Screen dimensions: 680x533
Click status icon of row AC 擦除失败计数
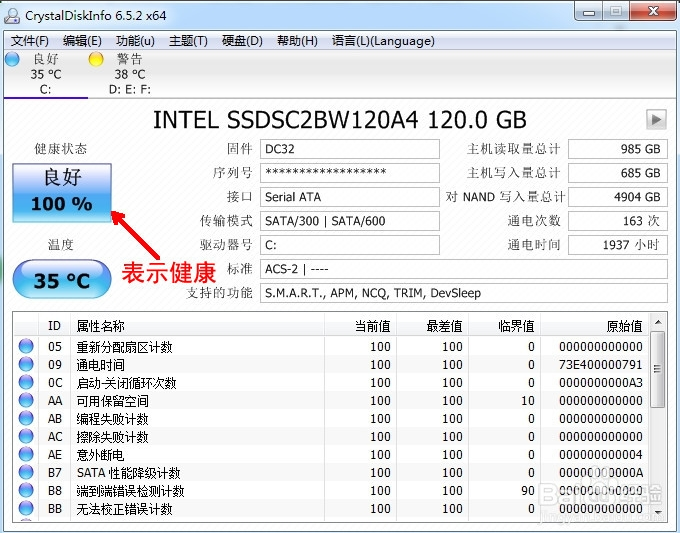26,436
